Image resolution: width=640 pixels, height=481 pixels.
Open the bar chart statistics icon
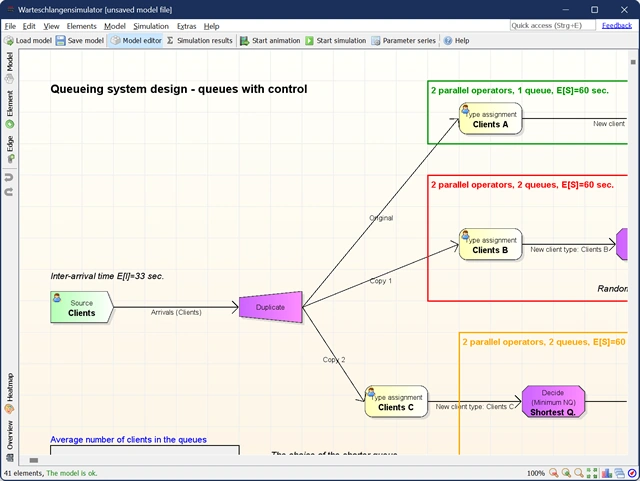607,473
